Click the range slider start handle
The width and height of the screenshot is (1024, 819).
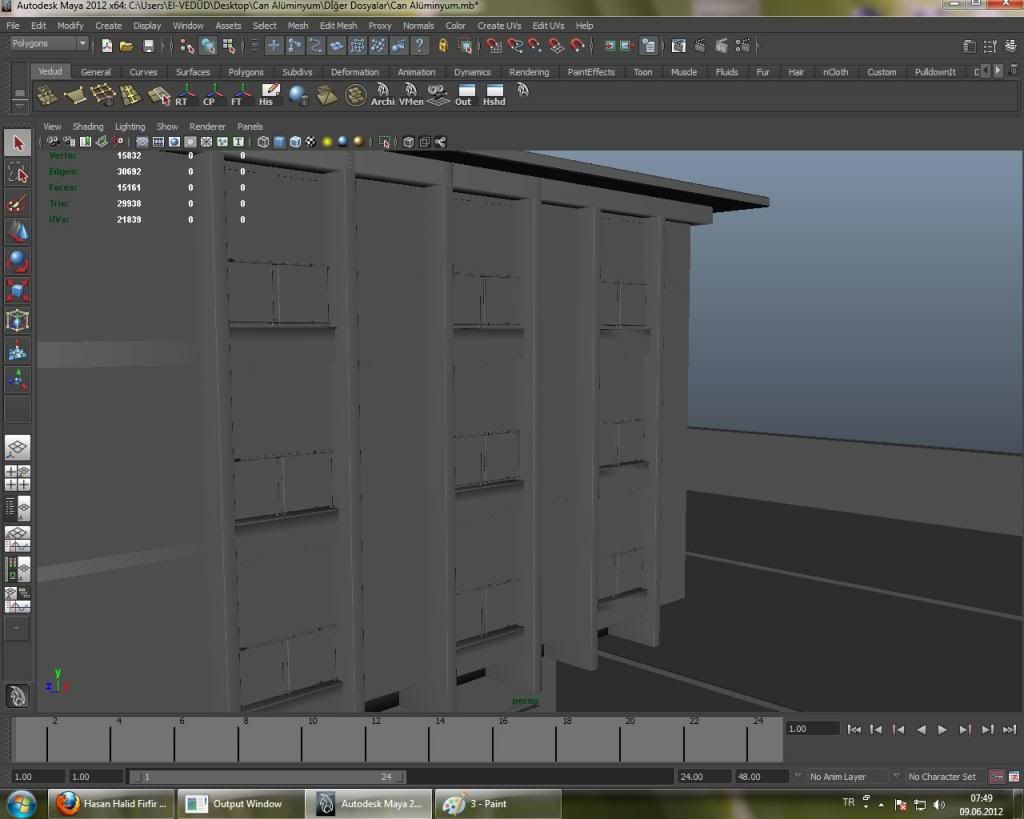(136, 777)
